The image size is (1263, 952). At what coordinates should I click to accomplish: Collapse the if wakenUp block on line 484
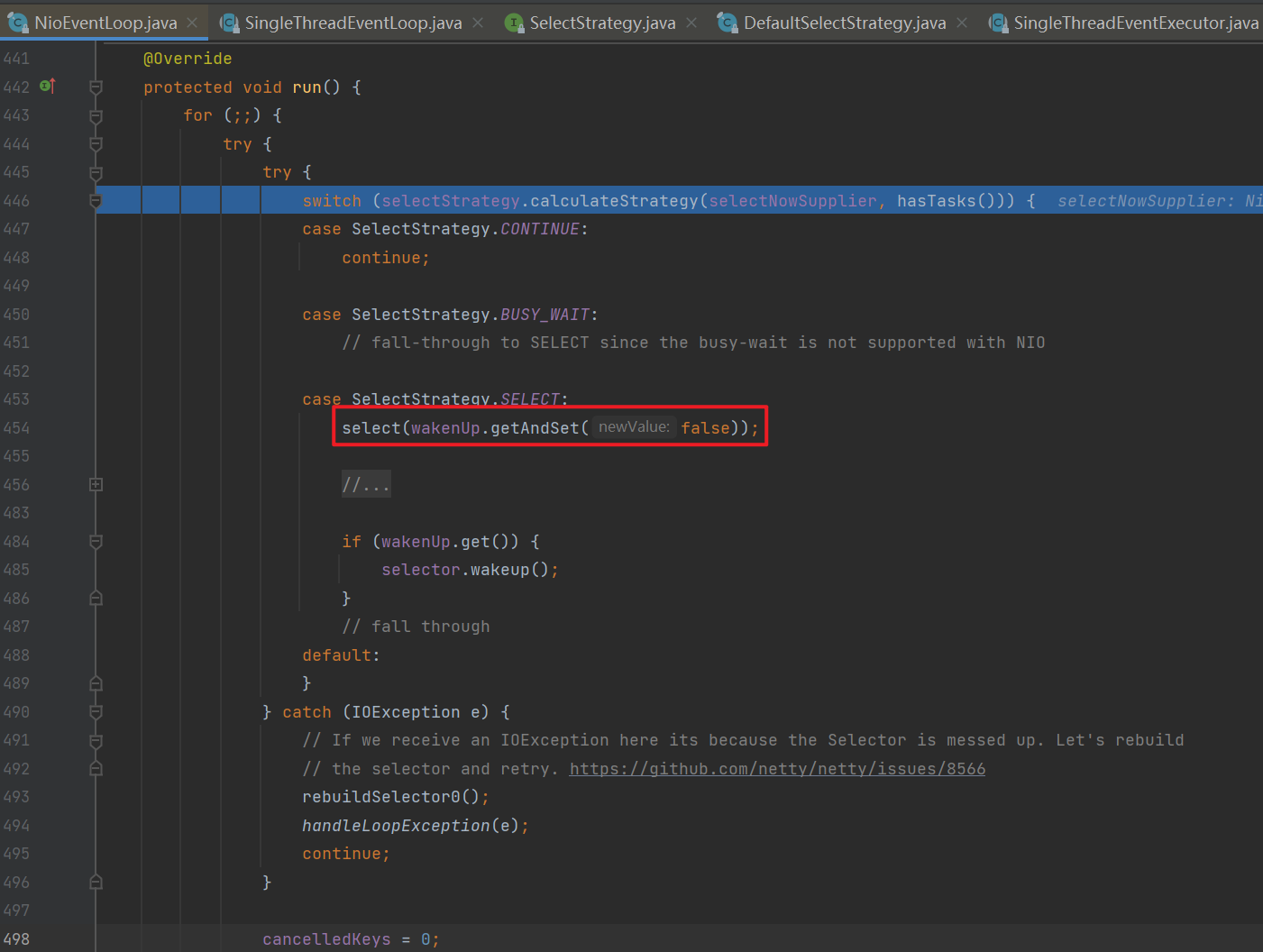(x=96, y=542)
